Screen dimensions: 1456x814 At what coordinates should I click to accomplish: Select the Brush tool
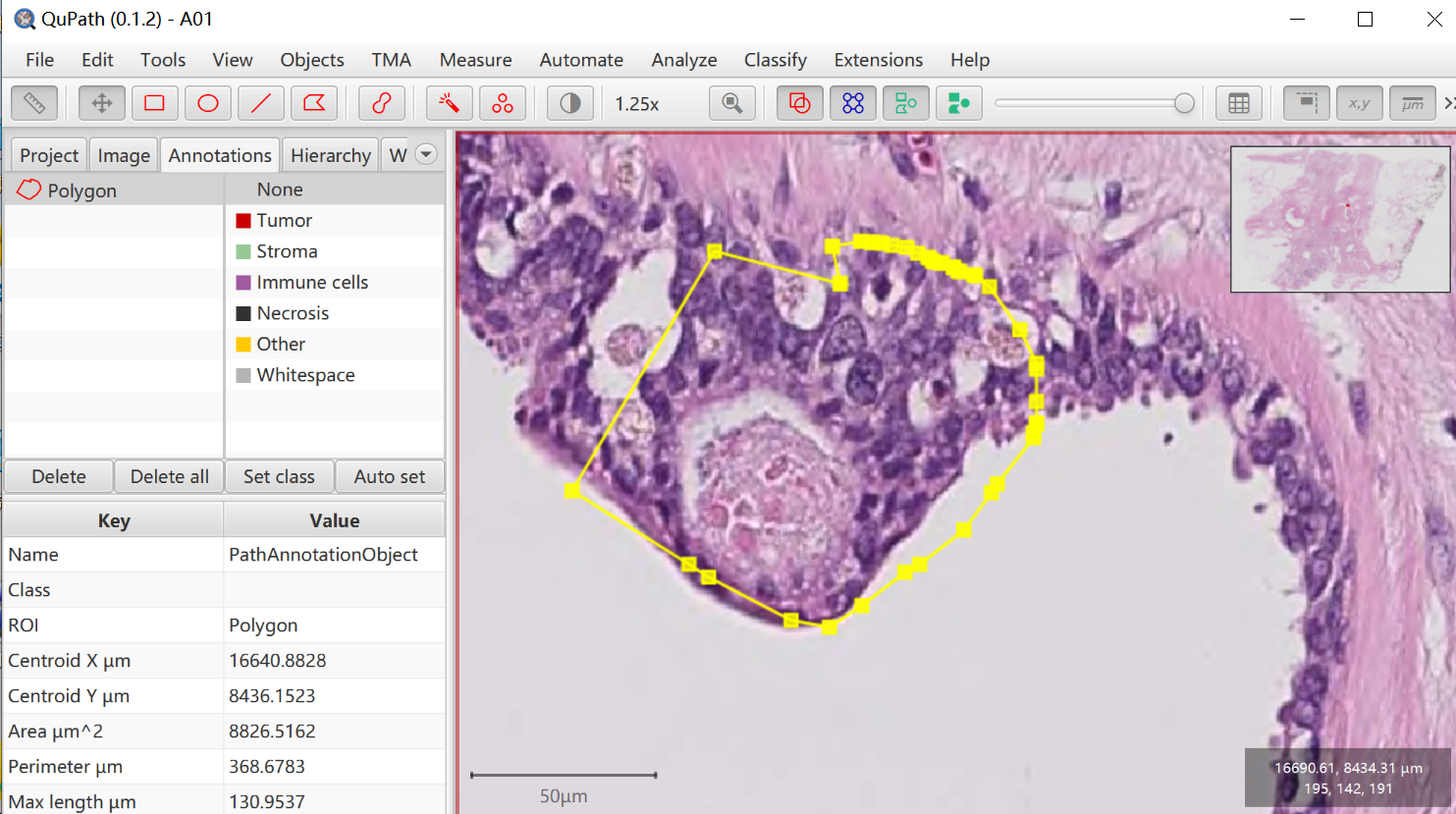point(382,103)
